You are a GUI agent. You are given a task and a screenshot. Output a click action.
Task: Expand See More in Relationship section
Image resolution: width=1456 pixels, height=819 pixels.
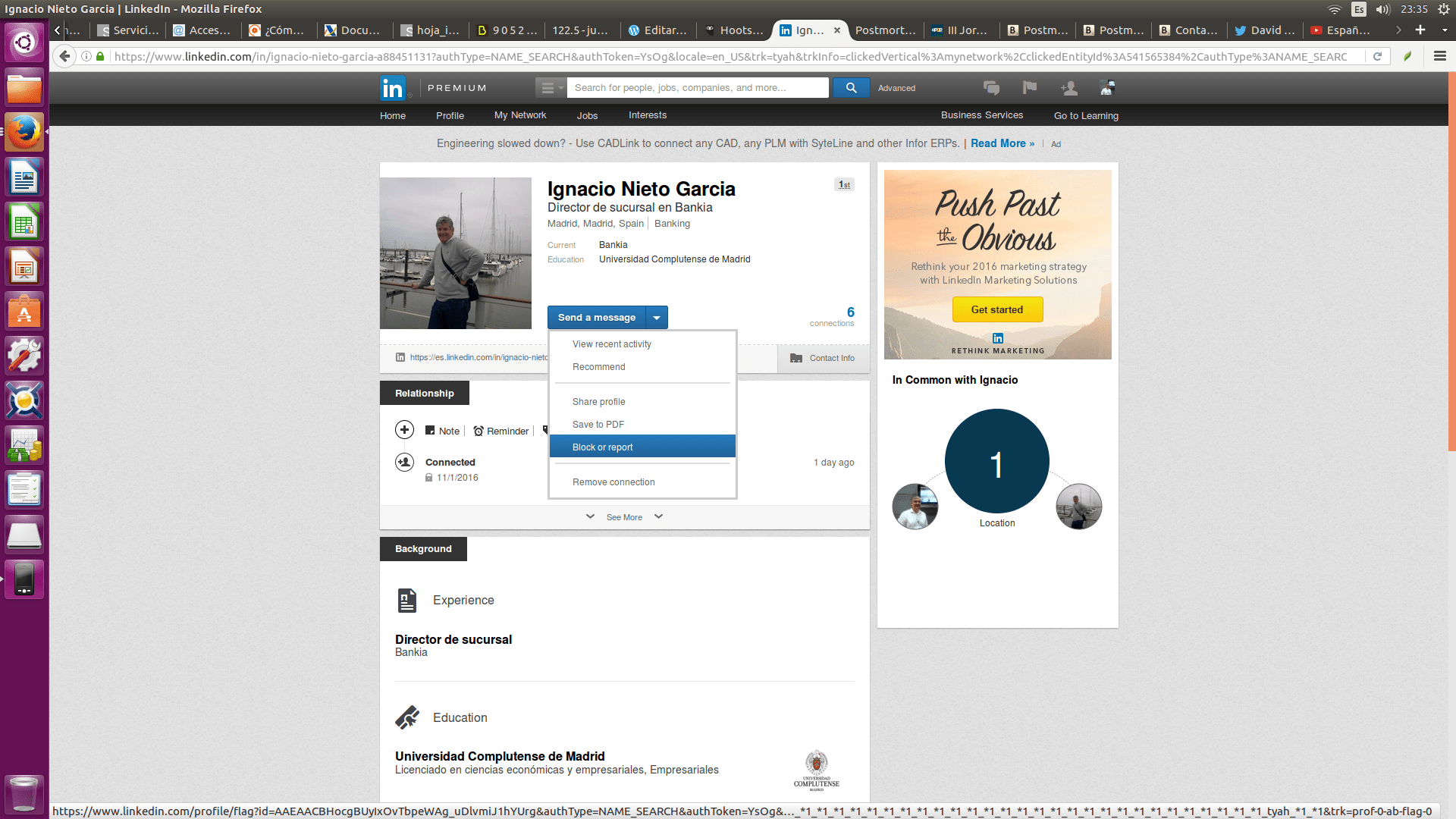(624, 517)
